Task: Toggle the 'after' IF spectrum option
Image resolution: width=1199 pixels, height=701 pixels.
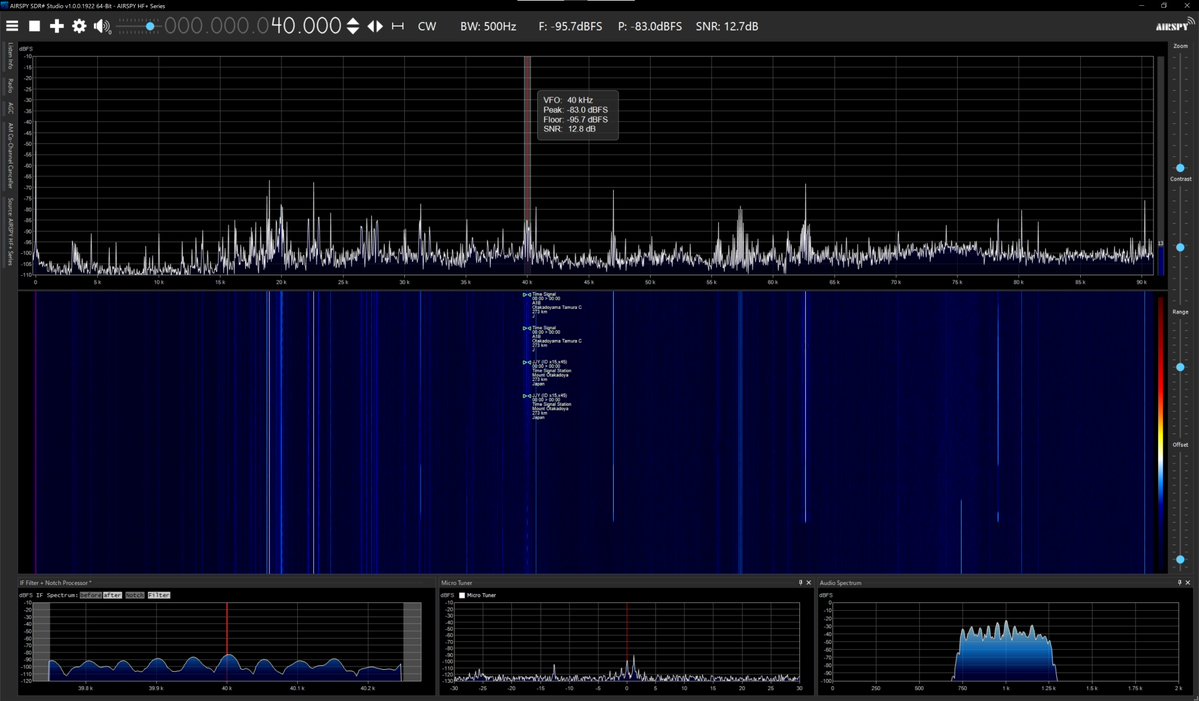Action: [x=112, y=595]
